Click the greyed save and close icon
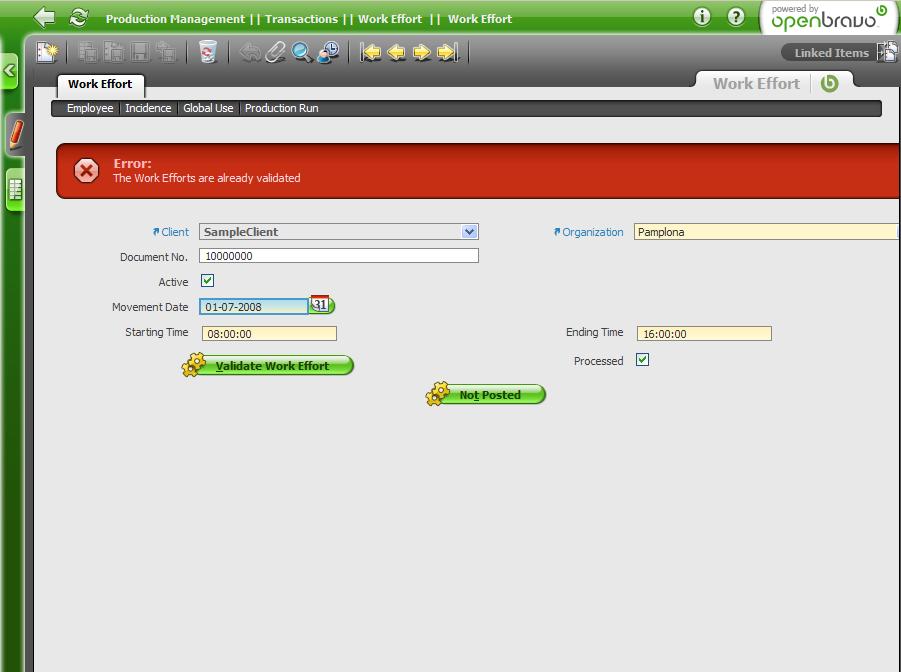Viewport: 901px width, 672px height. coord(165,52)
